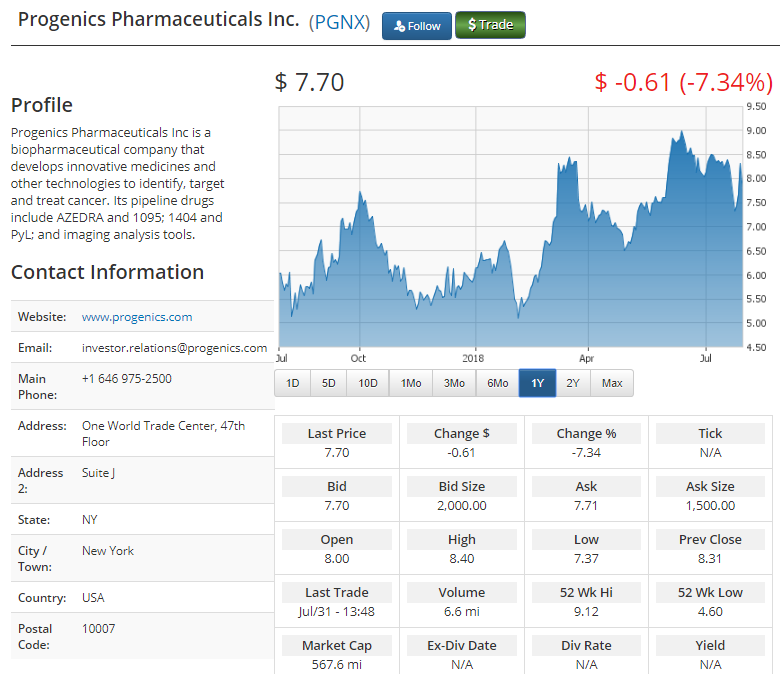Click the State value NY
Screen dimensions: 780x674
[x=90, y=520]
